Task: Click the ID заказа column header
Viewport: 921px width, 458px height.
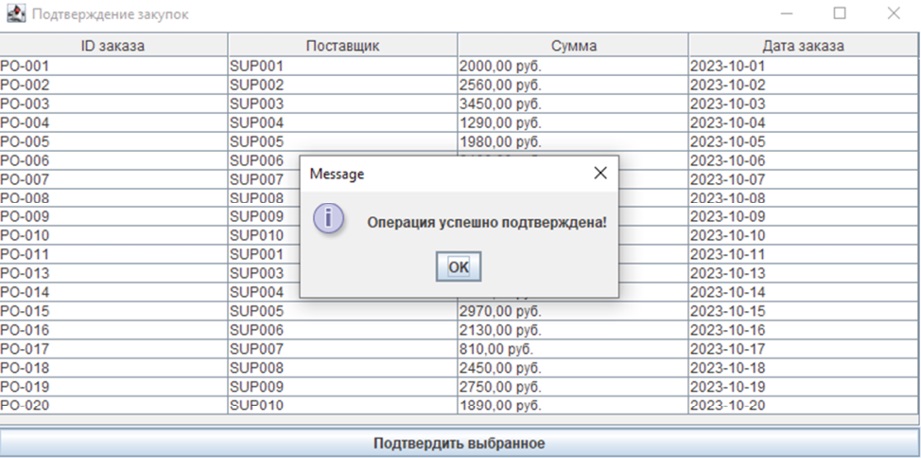Action: tap(114, 46)
